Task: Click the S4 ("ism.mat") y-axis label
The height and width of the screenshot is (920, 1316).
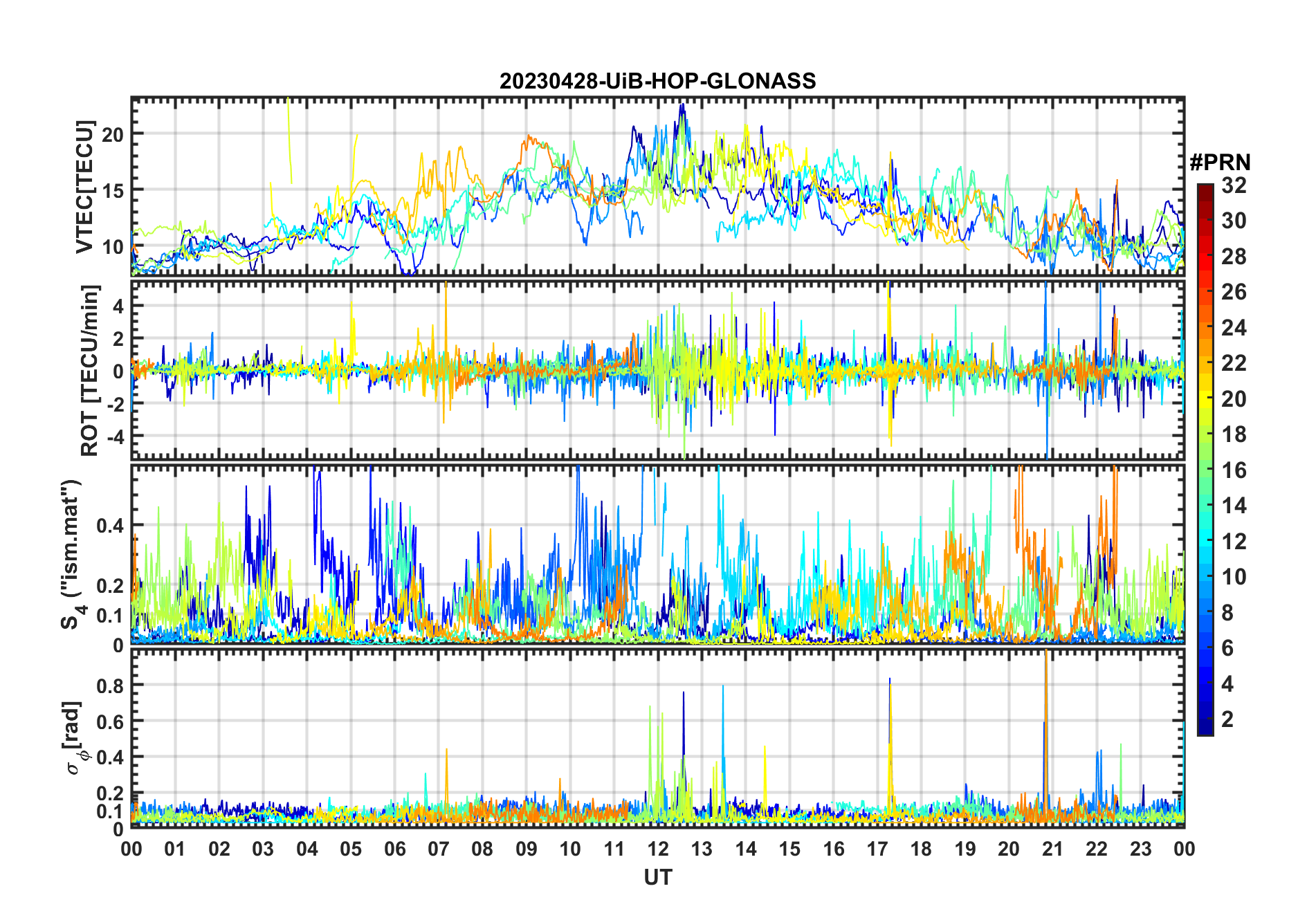Action: (71, 554)
